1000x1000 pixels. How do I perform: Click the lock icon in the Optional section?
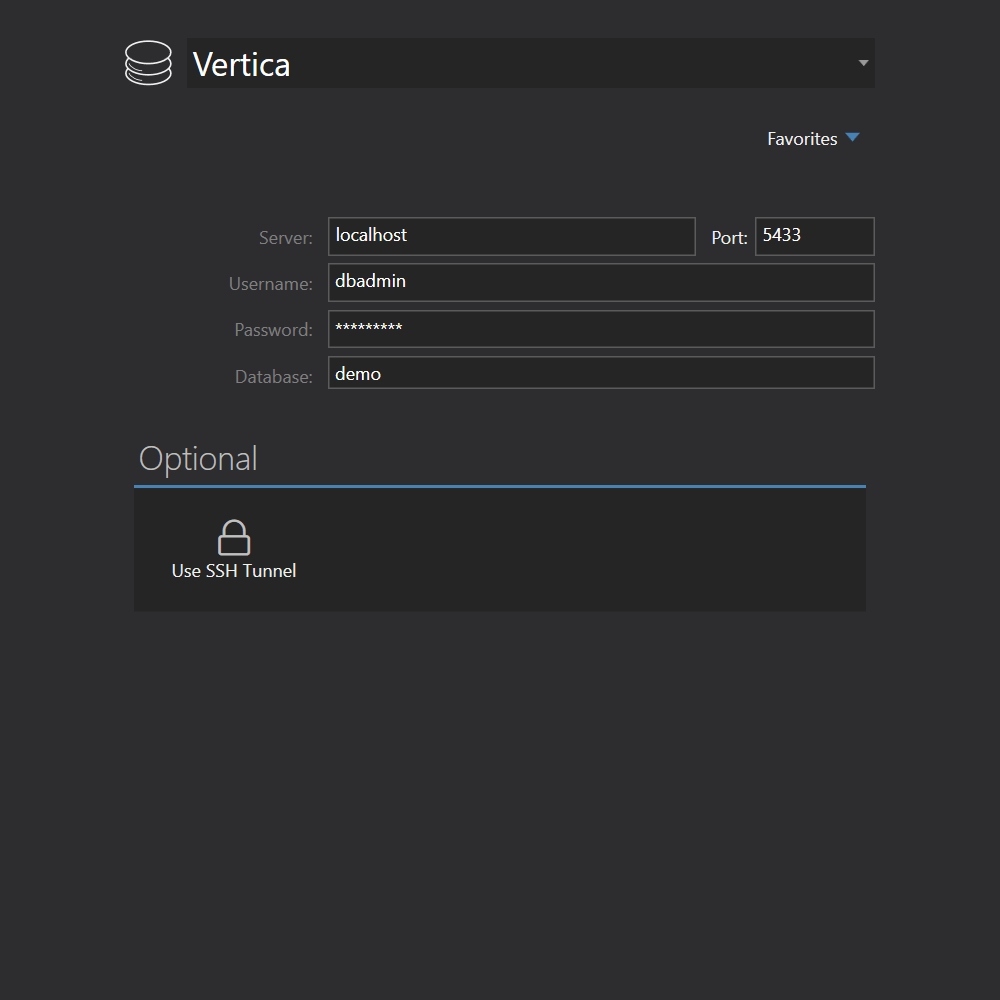pos(233,536)
